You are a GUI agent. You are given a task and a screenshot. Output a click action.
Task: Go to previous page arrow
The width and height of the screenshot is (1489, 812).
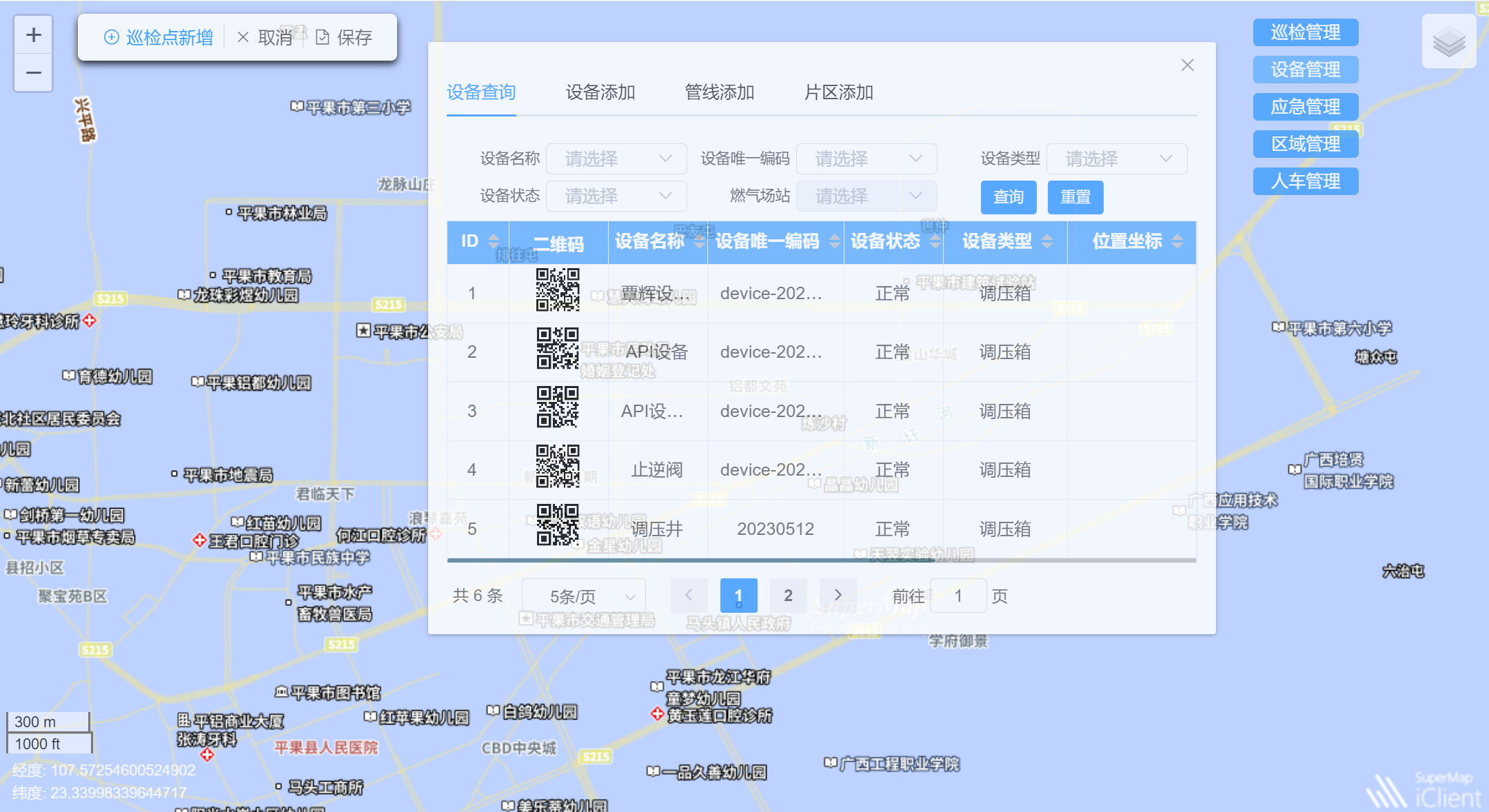689,595
